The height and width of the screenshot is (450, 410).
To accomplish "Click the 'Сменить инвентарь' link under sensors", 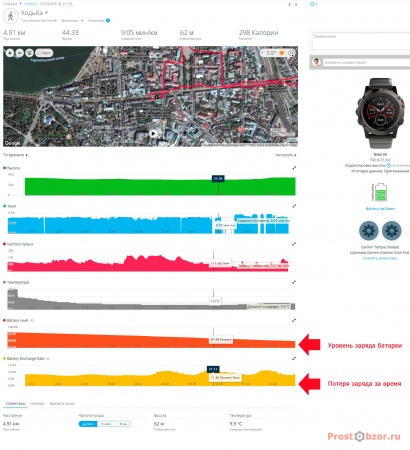I will pos(380,258).
